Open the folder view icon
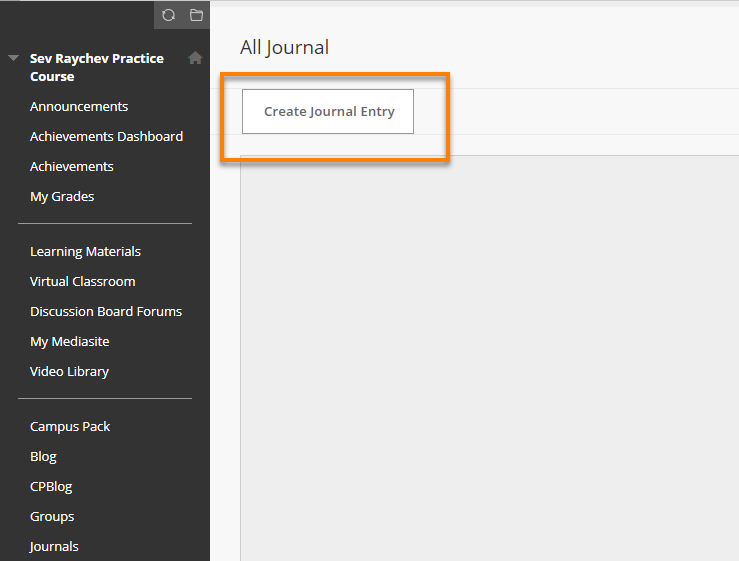The width and height of the screenshot is (739, 561). tap(197, 15)
